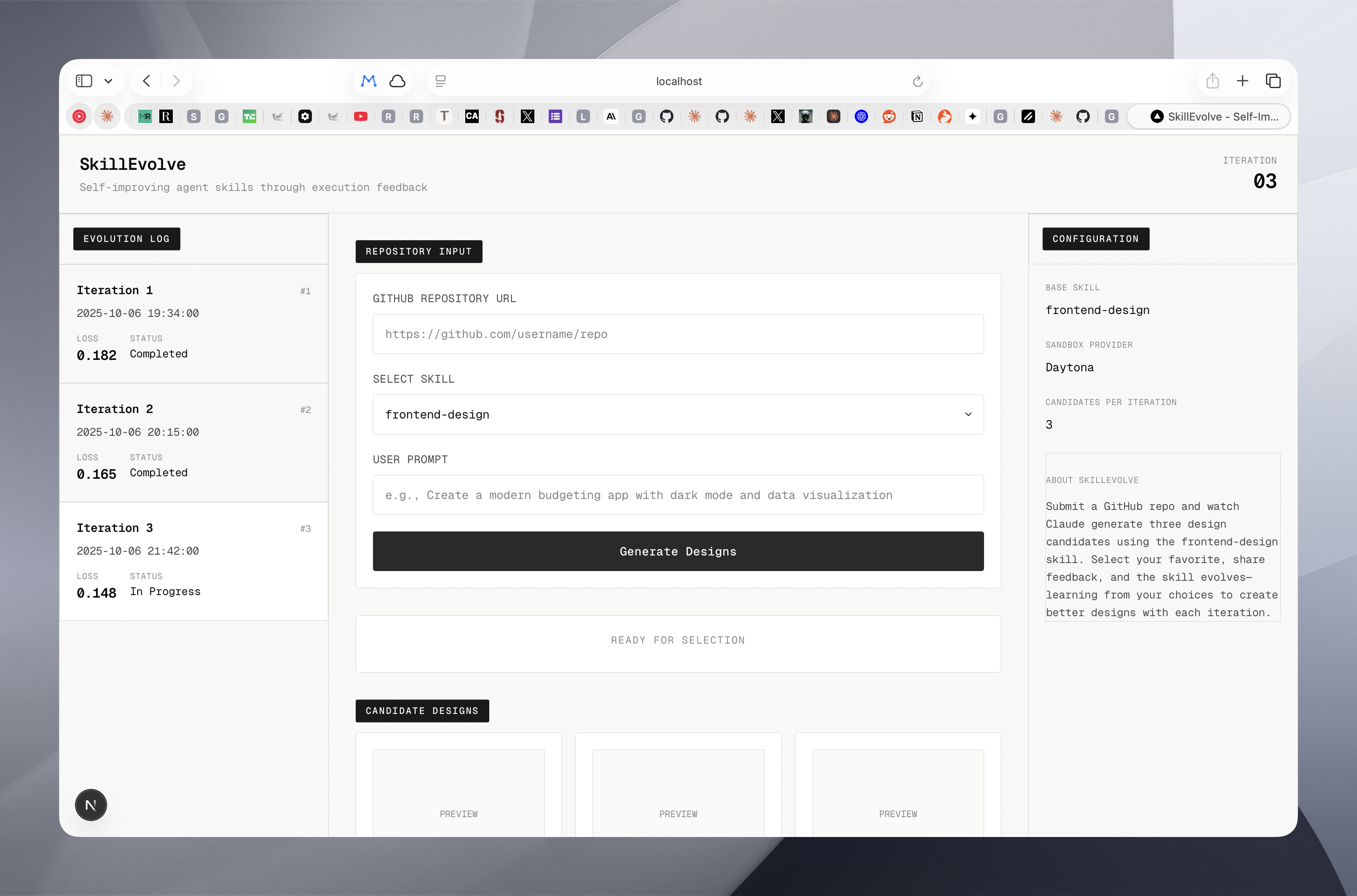This screenshot has height=896, width=1357.
Task: Click the iCloud extension icon
Action: click(x=397, y=81)
